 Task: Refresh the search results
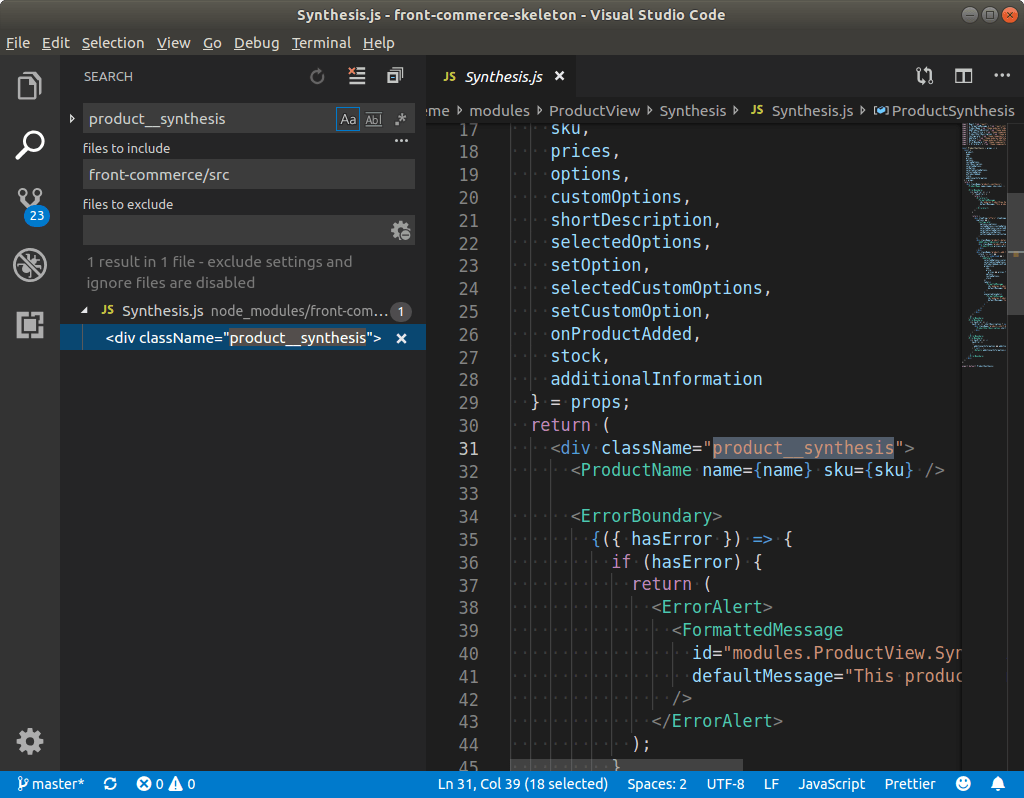click(x=317, y=76)
